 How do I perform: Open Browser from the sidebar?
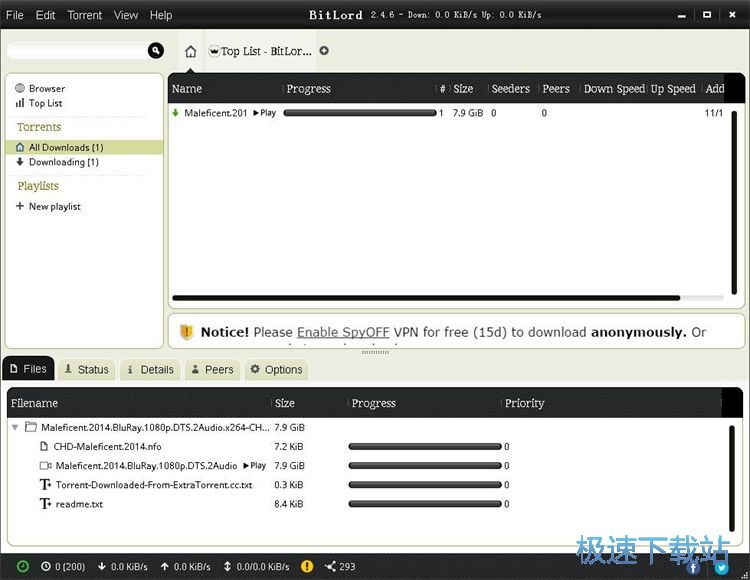[47, 88]
